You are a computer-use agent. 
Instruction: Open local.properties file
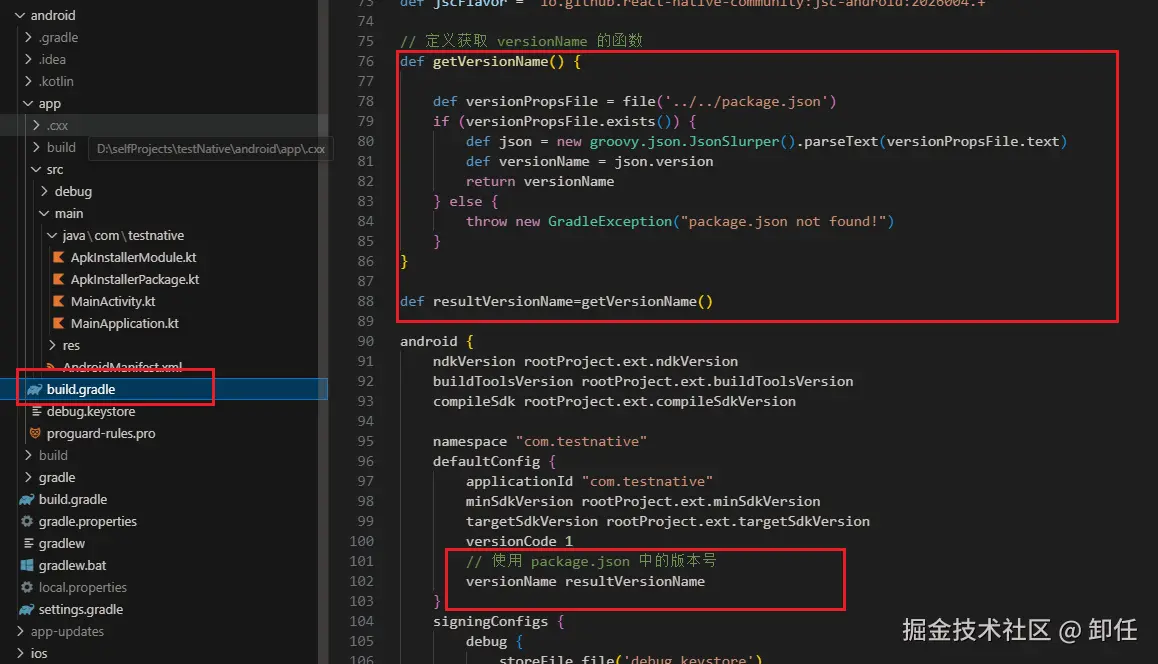click(83, 587)
